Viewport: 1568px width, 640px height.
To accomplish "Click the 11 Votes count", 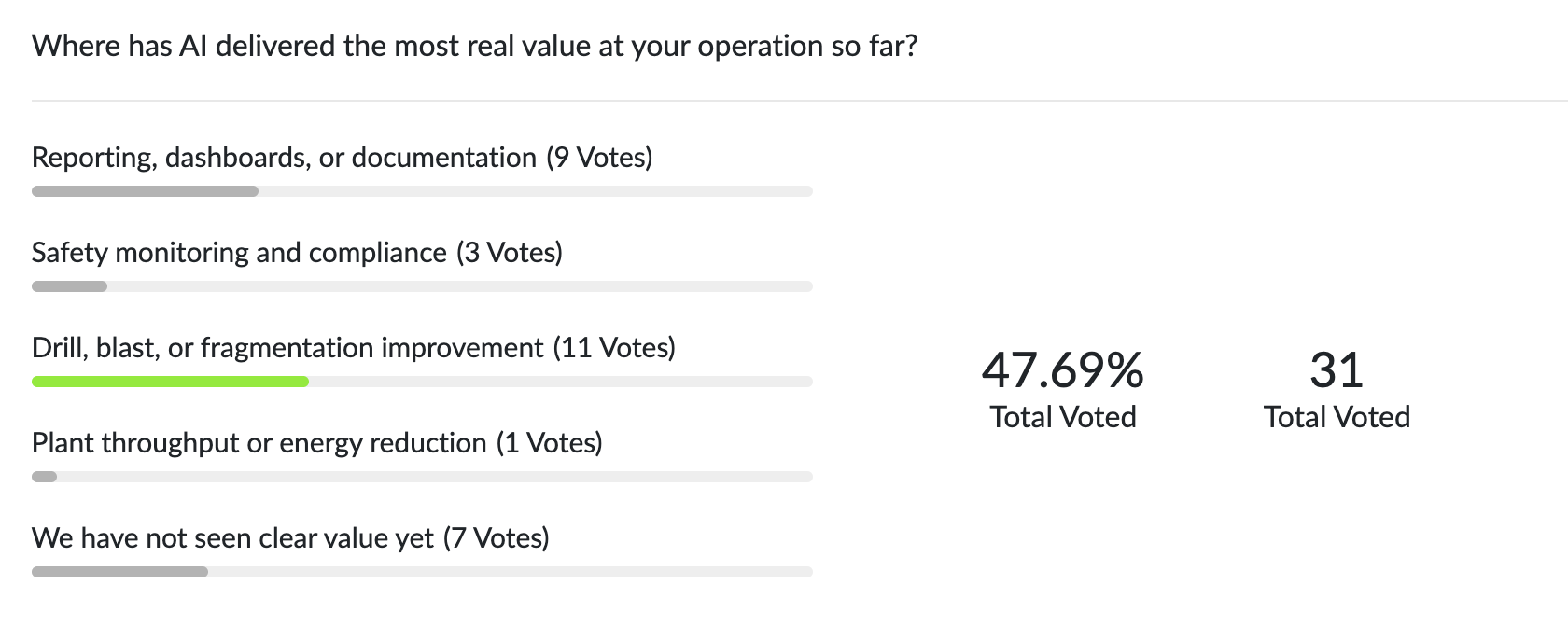I will coord(614,348).
